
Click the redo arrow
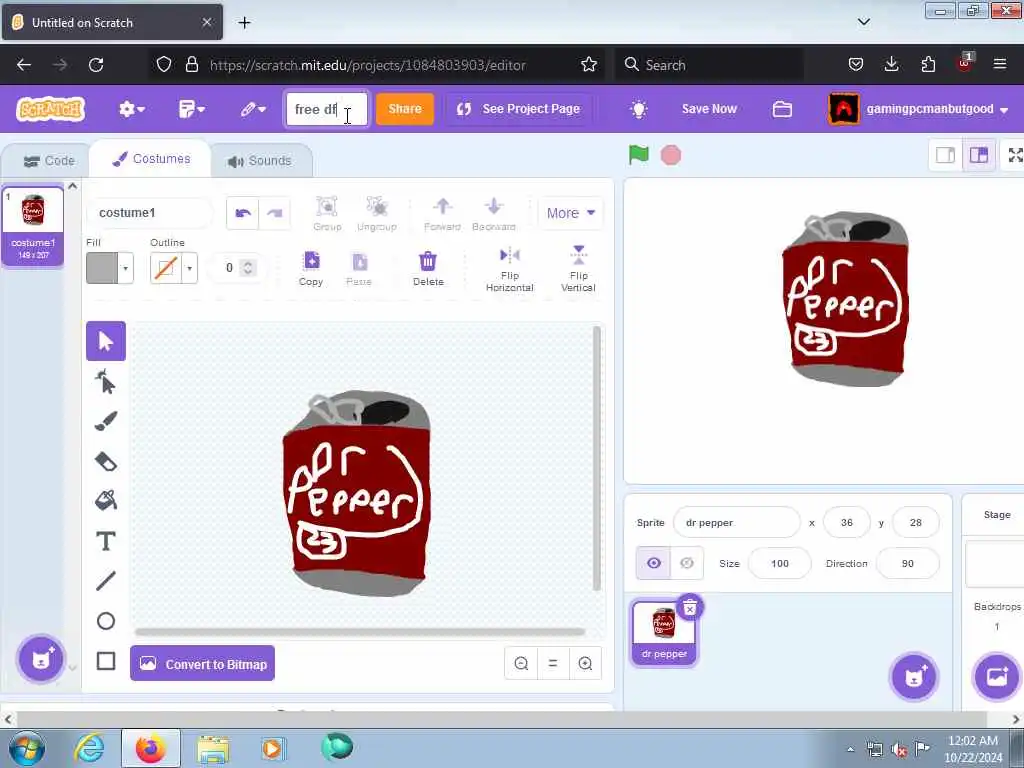coord(275,213)
